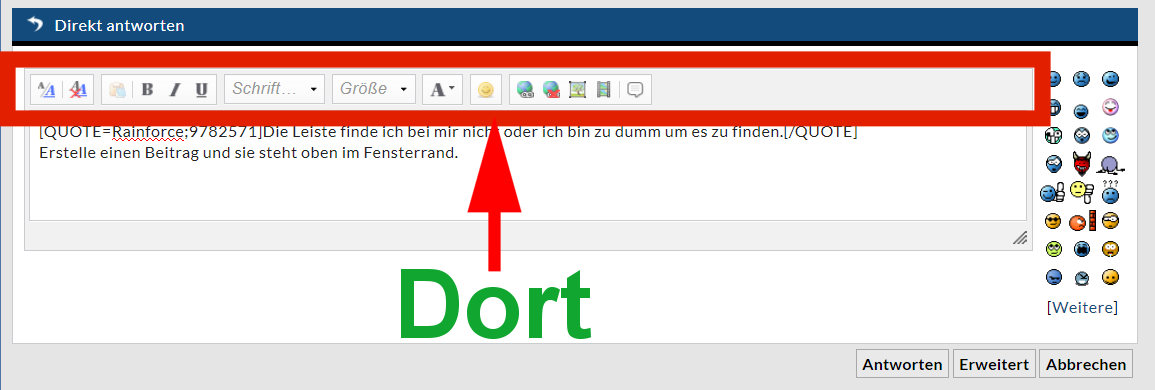Open the yellow smiley insert button
Image resolution: width=1155 pixels, height=390 pixels.
click(485, 89)
